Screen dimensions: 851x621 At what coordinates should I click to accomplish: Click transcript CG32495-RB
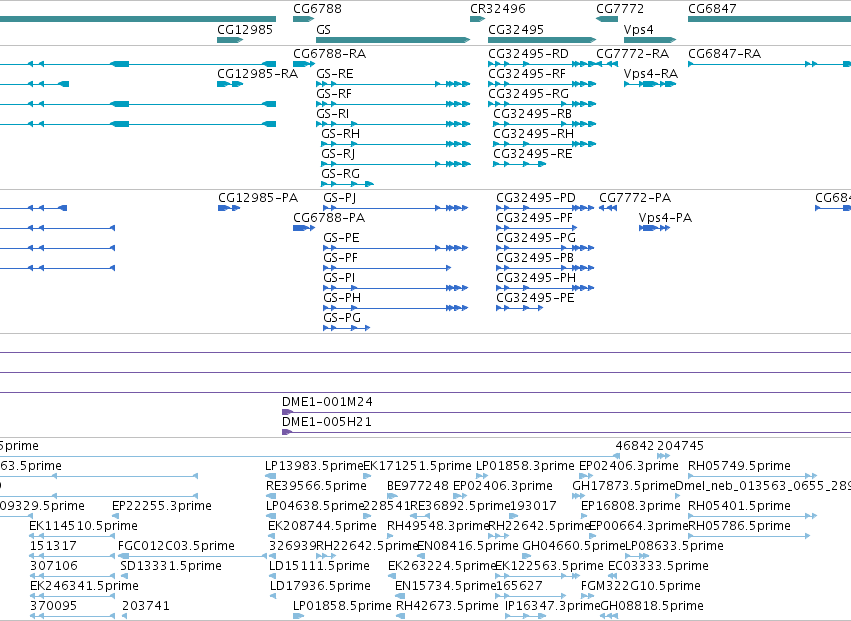pyautogui.click(x=532, y=114)
